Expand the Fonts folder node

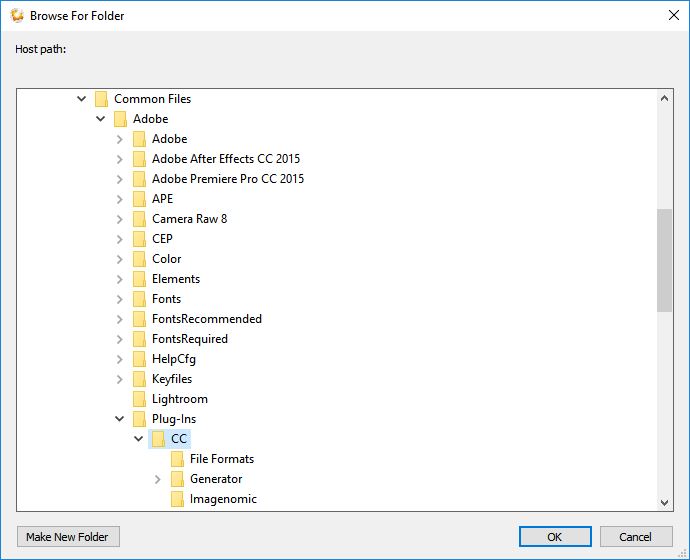pyautogui.click(x=120, y=299)
